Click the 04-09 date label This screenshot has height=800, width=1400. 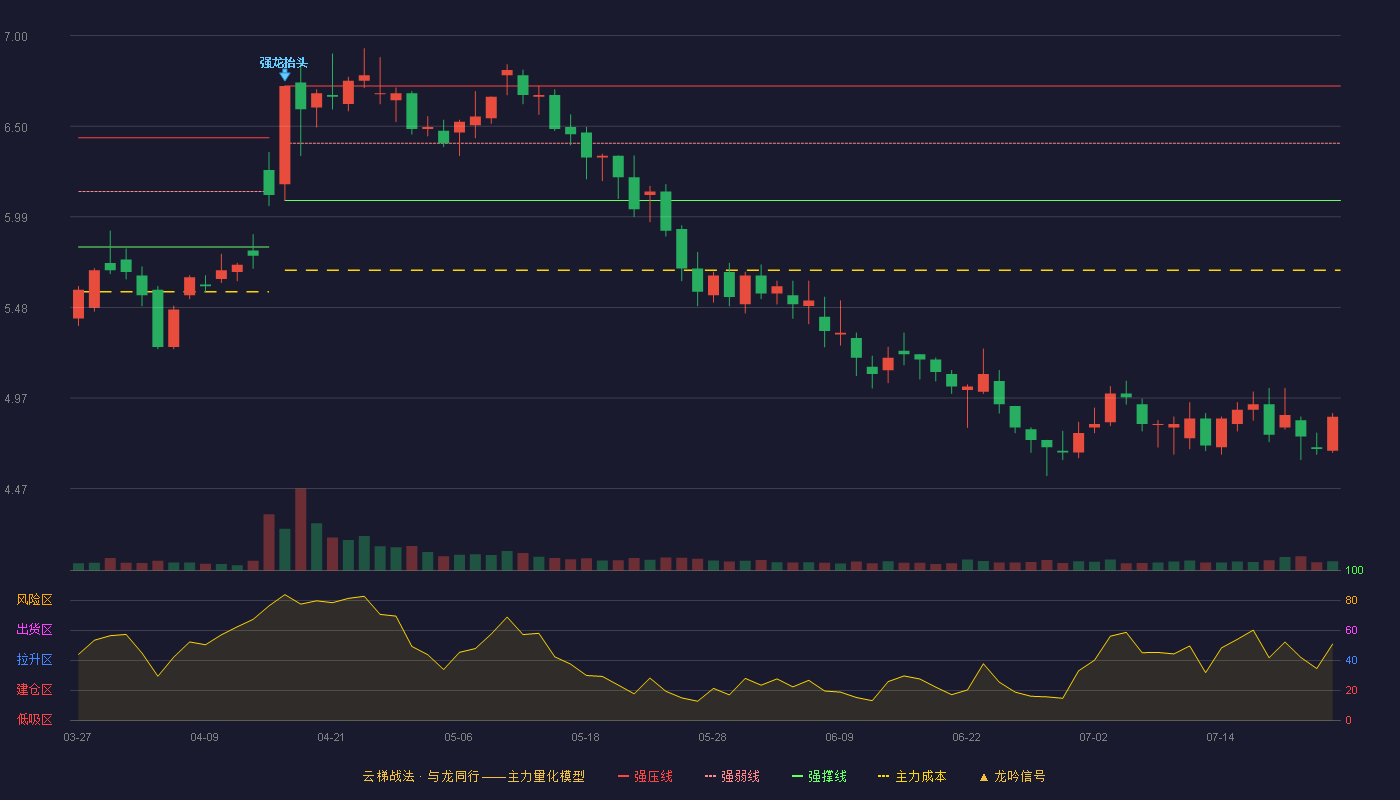tap(204, 737)
